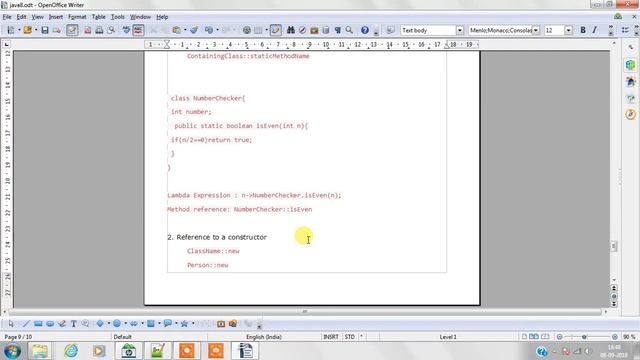
Task: Open the Edit menu
Action: [21, 17]
